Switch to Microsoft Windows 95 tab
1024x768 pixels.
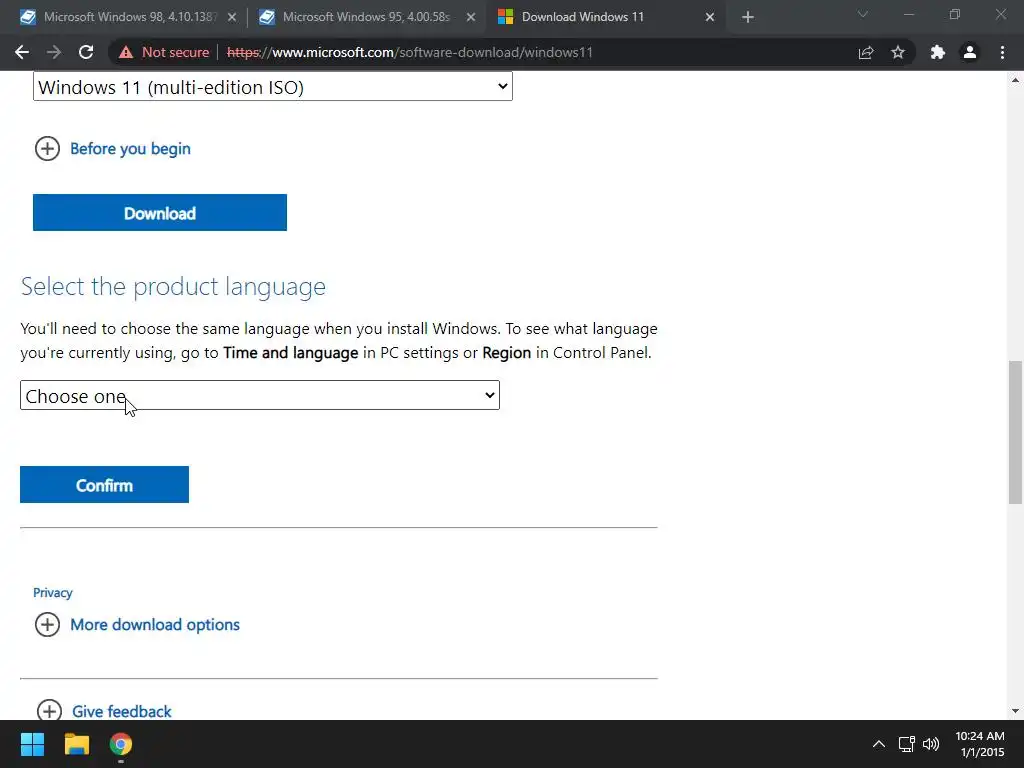click(x=366, y=17)
